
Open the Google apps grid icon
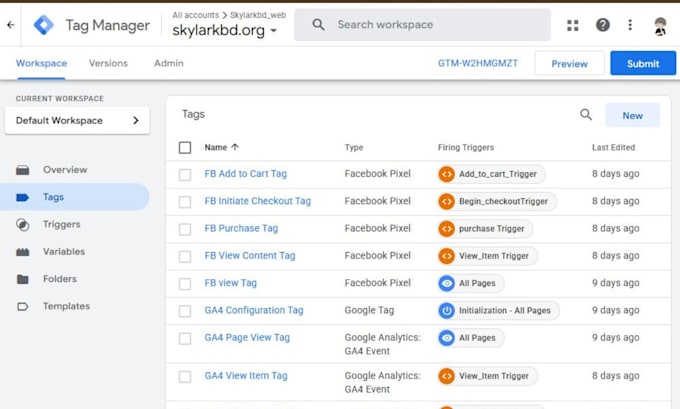[572, 25]
